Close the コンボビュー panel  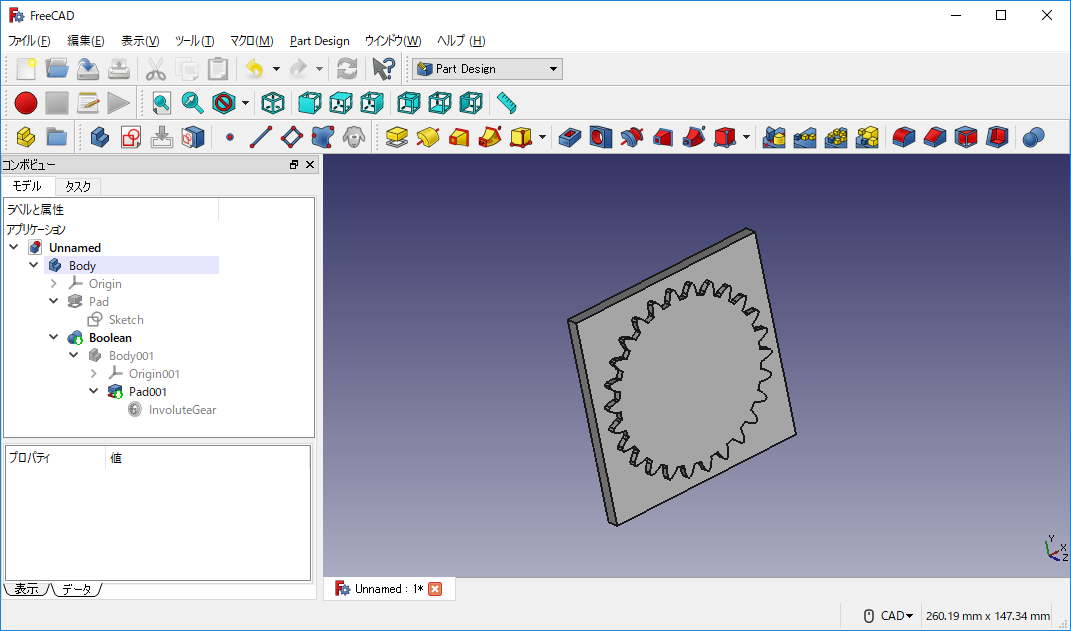(x=310, y=165)
